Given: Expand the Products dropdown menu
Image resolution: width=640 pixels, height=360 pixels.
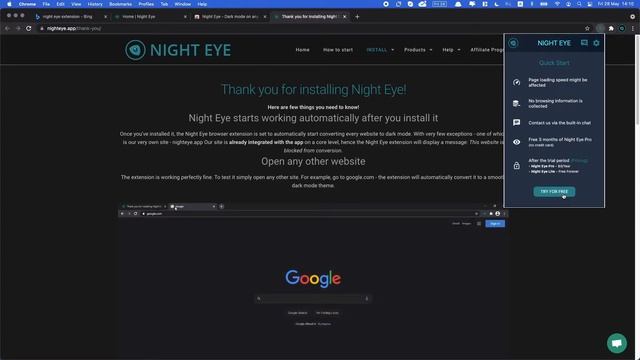Looking at the screenshot, I should tap(418, 50).
